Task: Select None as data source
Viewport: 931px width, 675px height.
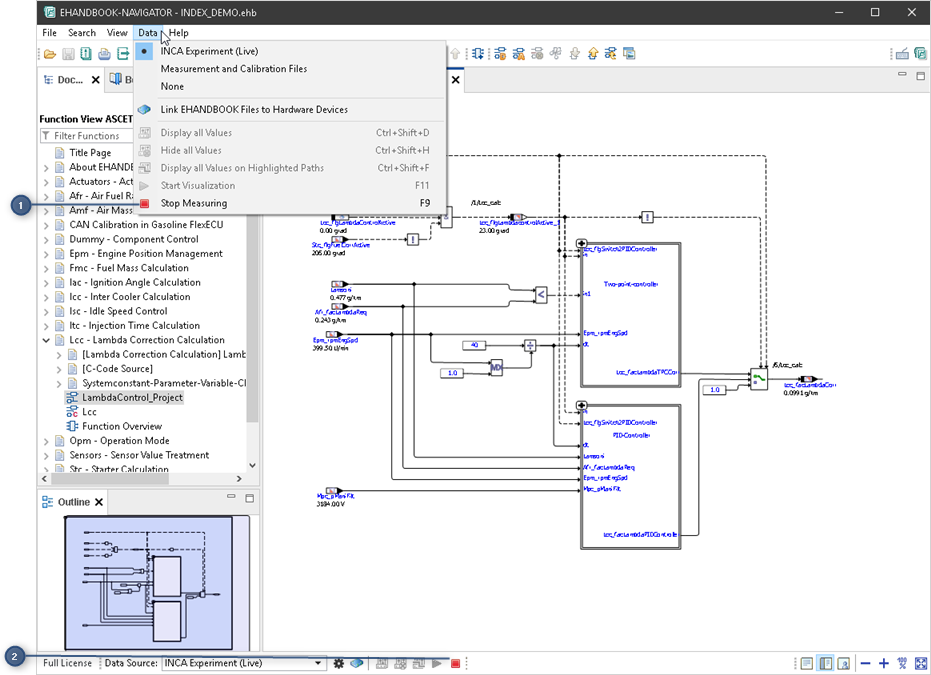Action: pos(172,86)
